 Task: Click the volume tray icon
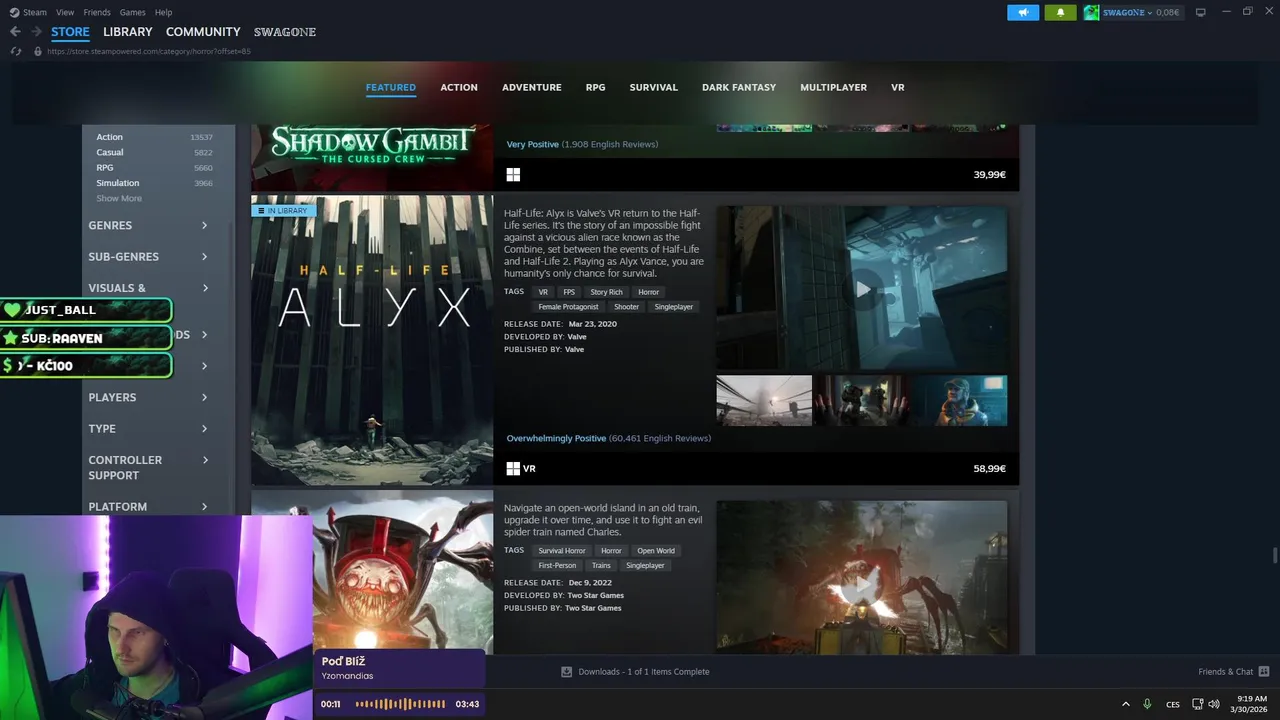point(1214,704)
